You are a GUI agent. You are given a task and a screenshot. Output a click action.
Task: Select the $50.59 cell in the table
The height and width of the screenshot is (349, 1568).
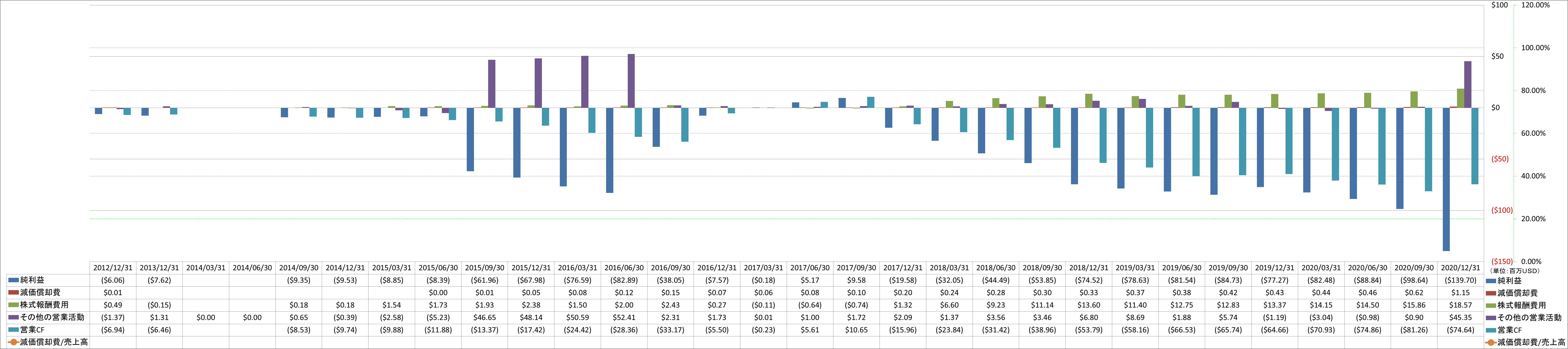pos(578,317)
